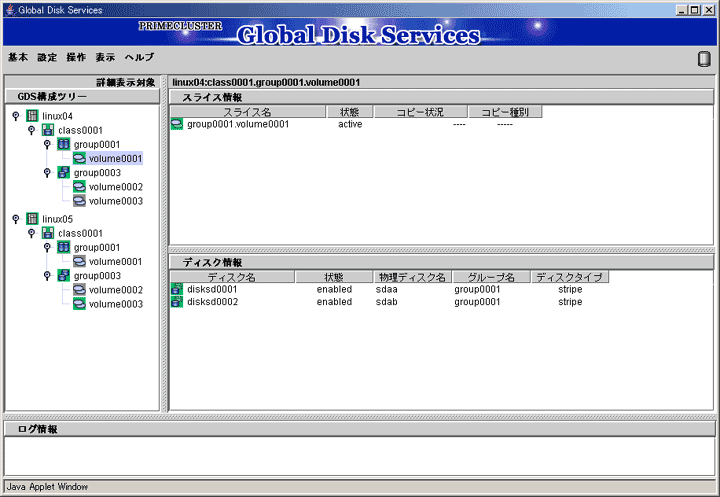The width and height of the screenshot is (720, 497).
Task: Collapse class0001 under linux05
Action: pyautogui.click(x=32, y=233)
